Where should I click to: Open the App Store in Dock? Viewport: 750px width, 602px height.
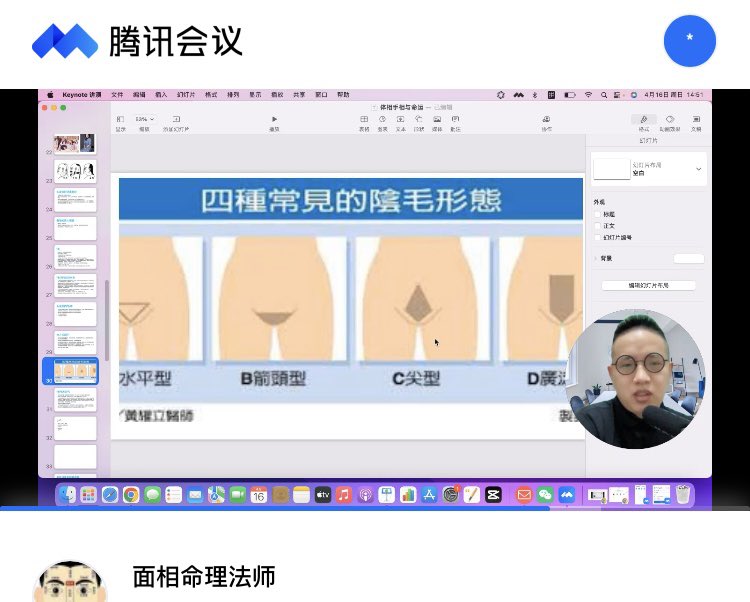429,494
